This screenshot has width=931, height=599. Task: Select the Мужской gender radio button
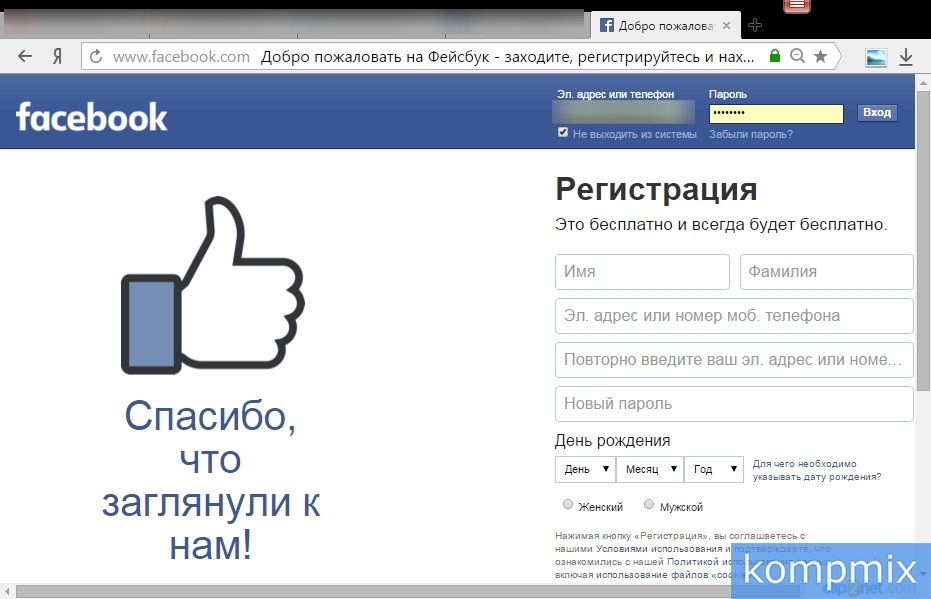pyautogui.click(x=649, y=505)
